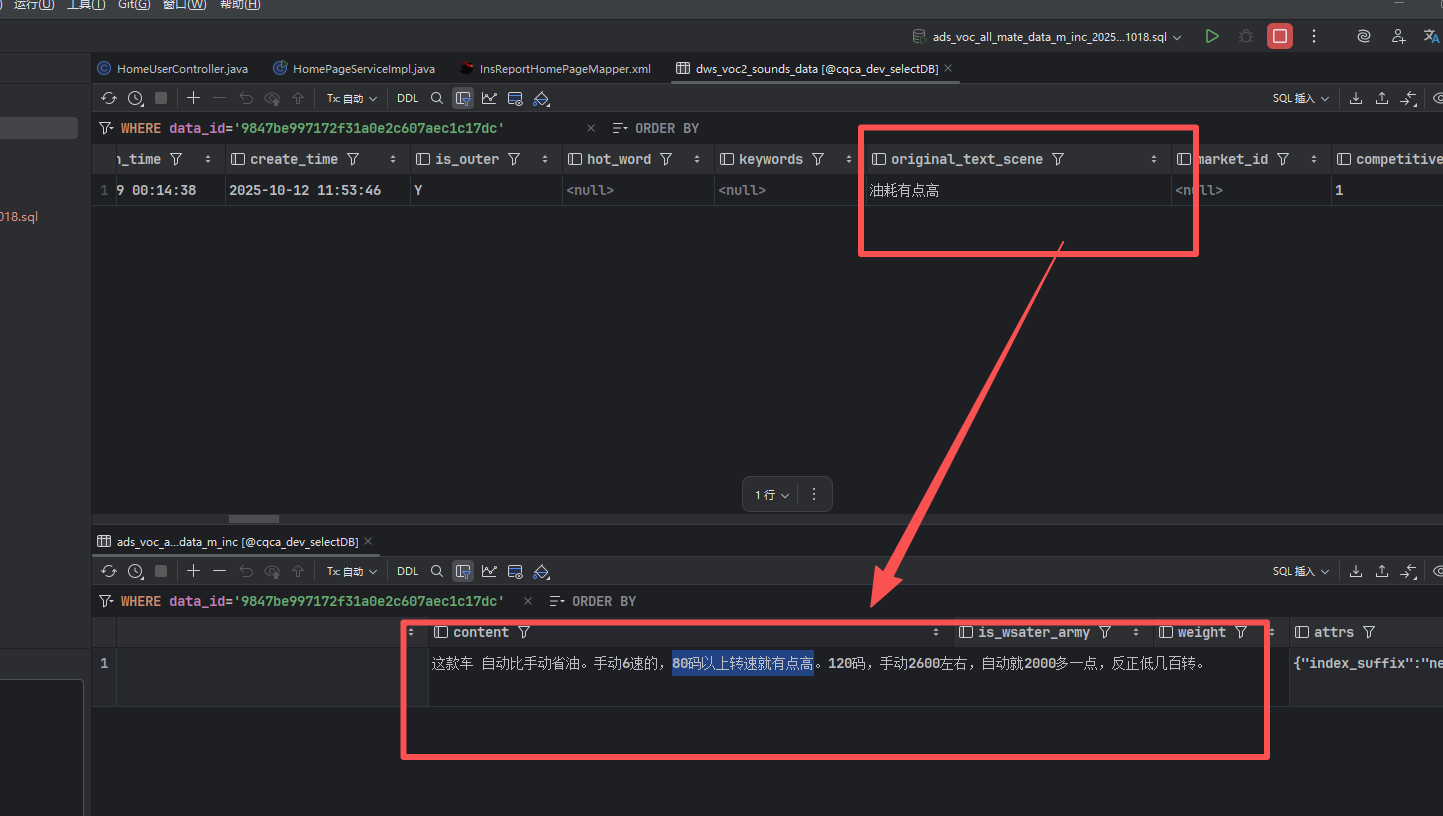Add a new row in the upper table
Viewport: 1443px width, 816px height.
point(194,99)
